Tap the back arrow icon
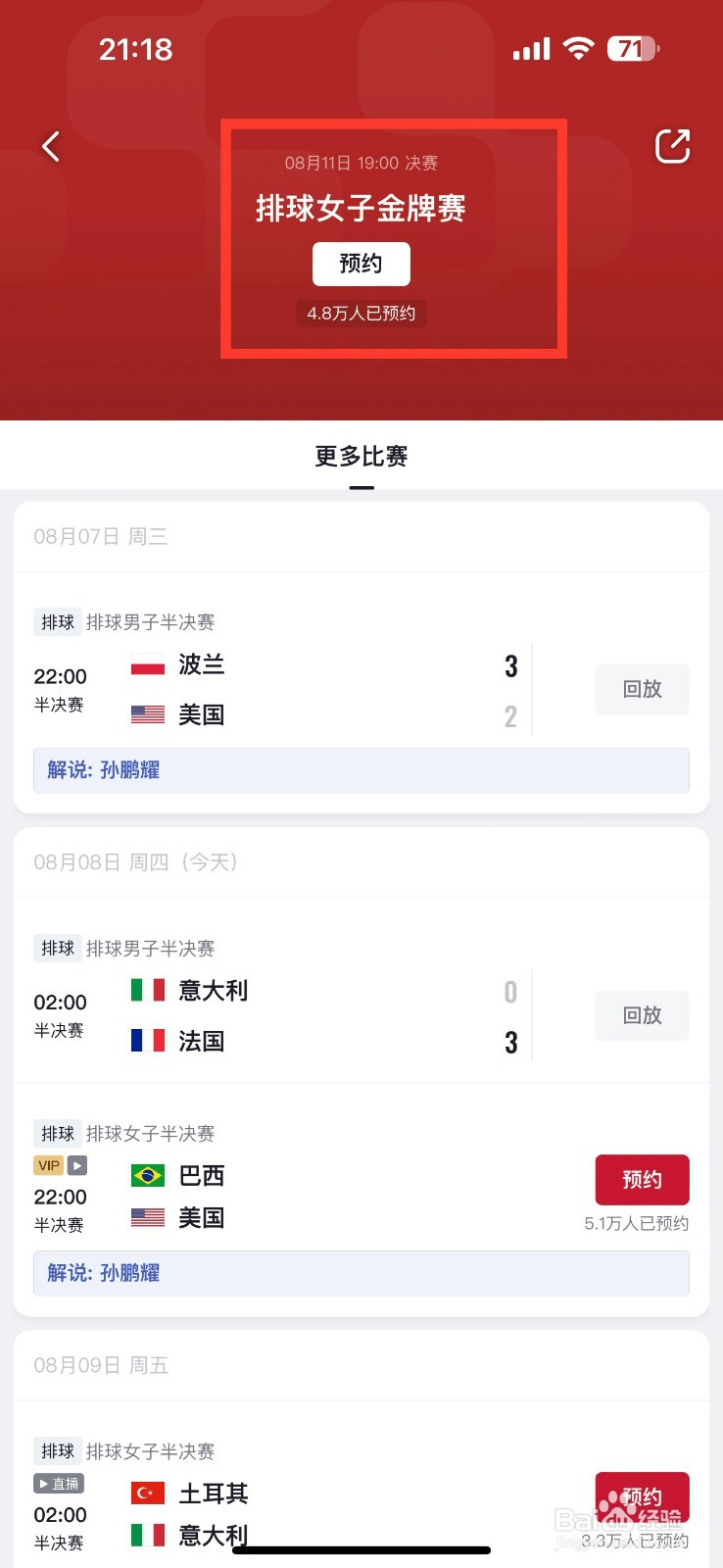The image size is (723, 1568). tap(51, 147)
